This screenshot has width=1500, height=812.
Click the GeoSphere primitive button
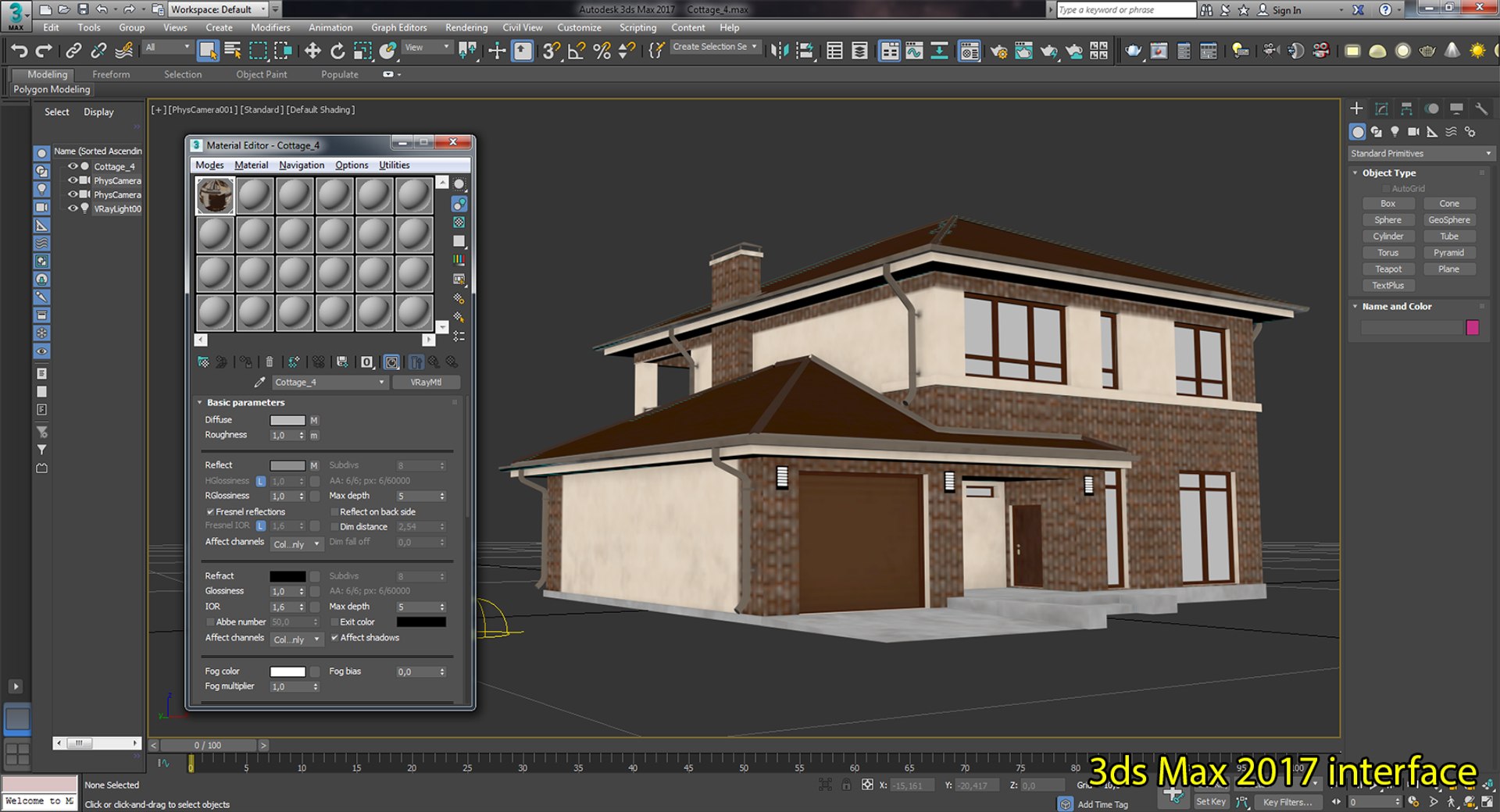pos(1449,220)
